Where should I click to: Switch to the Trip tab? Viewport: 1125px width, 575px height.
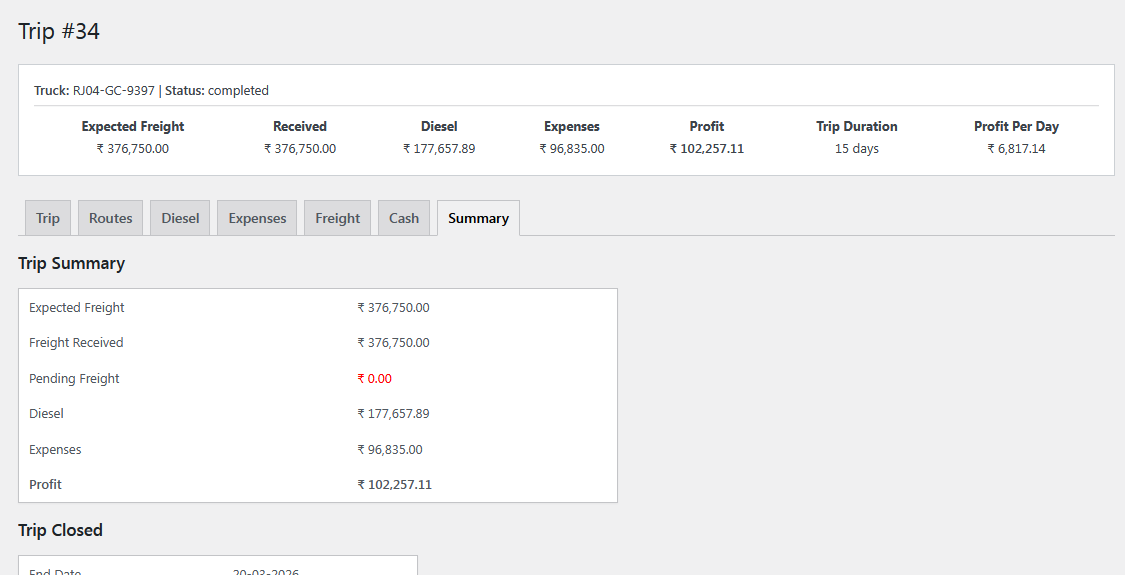(48, 218)
